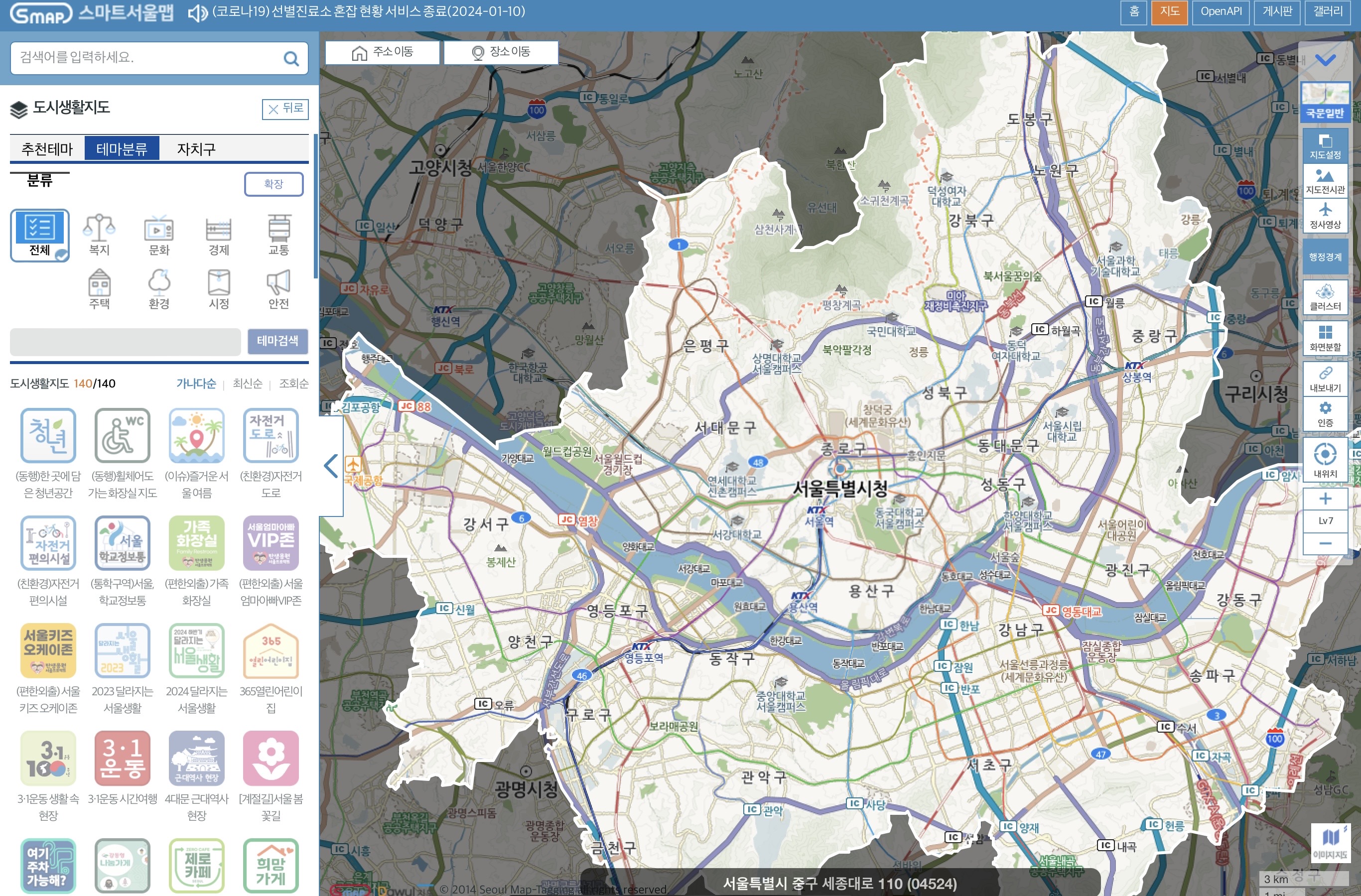
Task: Open the 화면분할 split screen tool
Action: (x=1325, y=337)
